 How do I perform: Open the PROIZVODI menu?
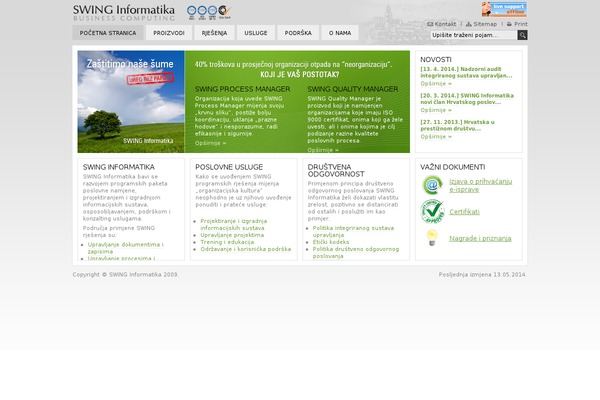(x=169, y=33)
